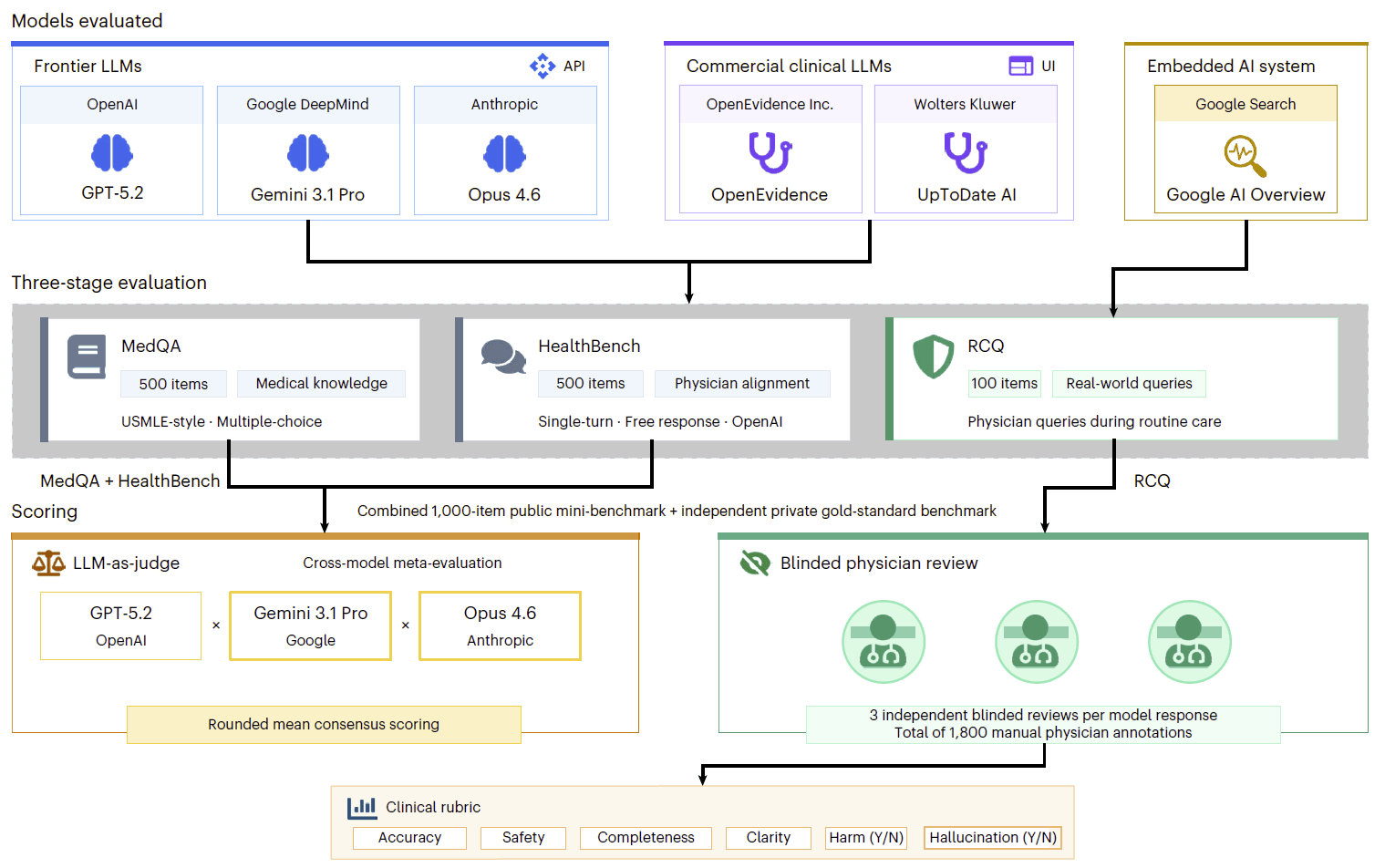The height and width of the screenshot is (868, 1385).
Task: Click the OpenEvidence model name label
Action: (x=770, y=195)
